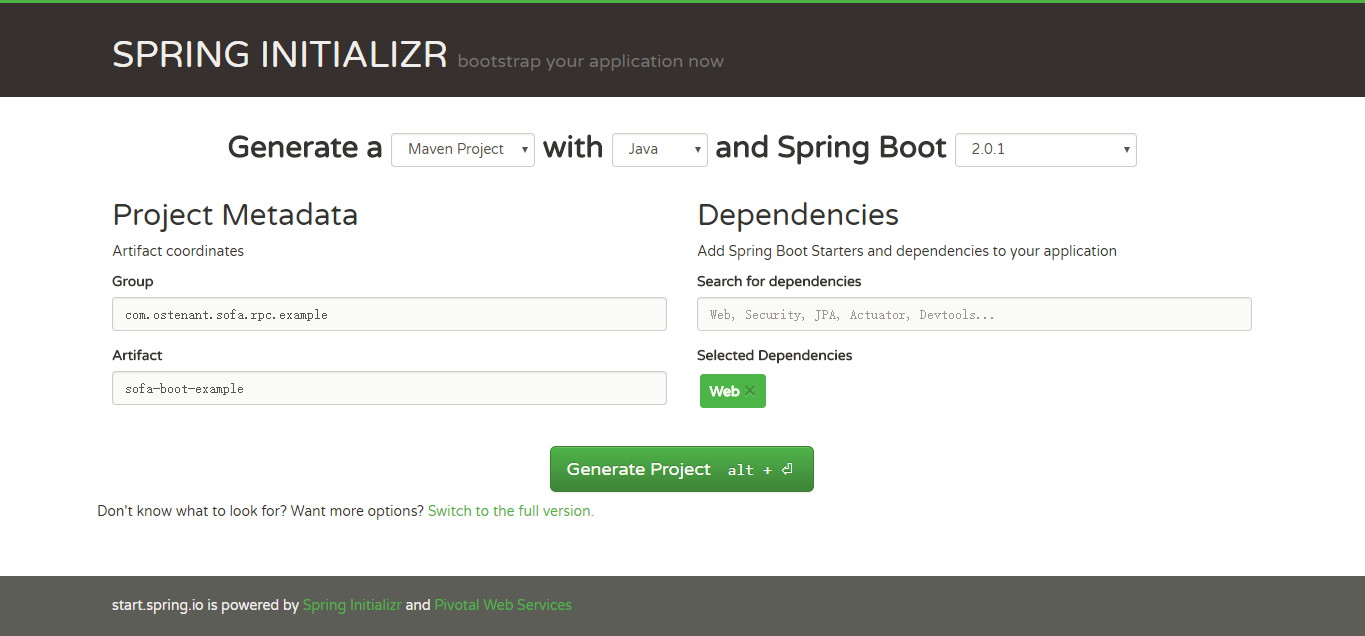Click the Artifact field label
The width and height of the screenshot is (1365, 636).
137,355
